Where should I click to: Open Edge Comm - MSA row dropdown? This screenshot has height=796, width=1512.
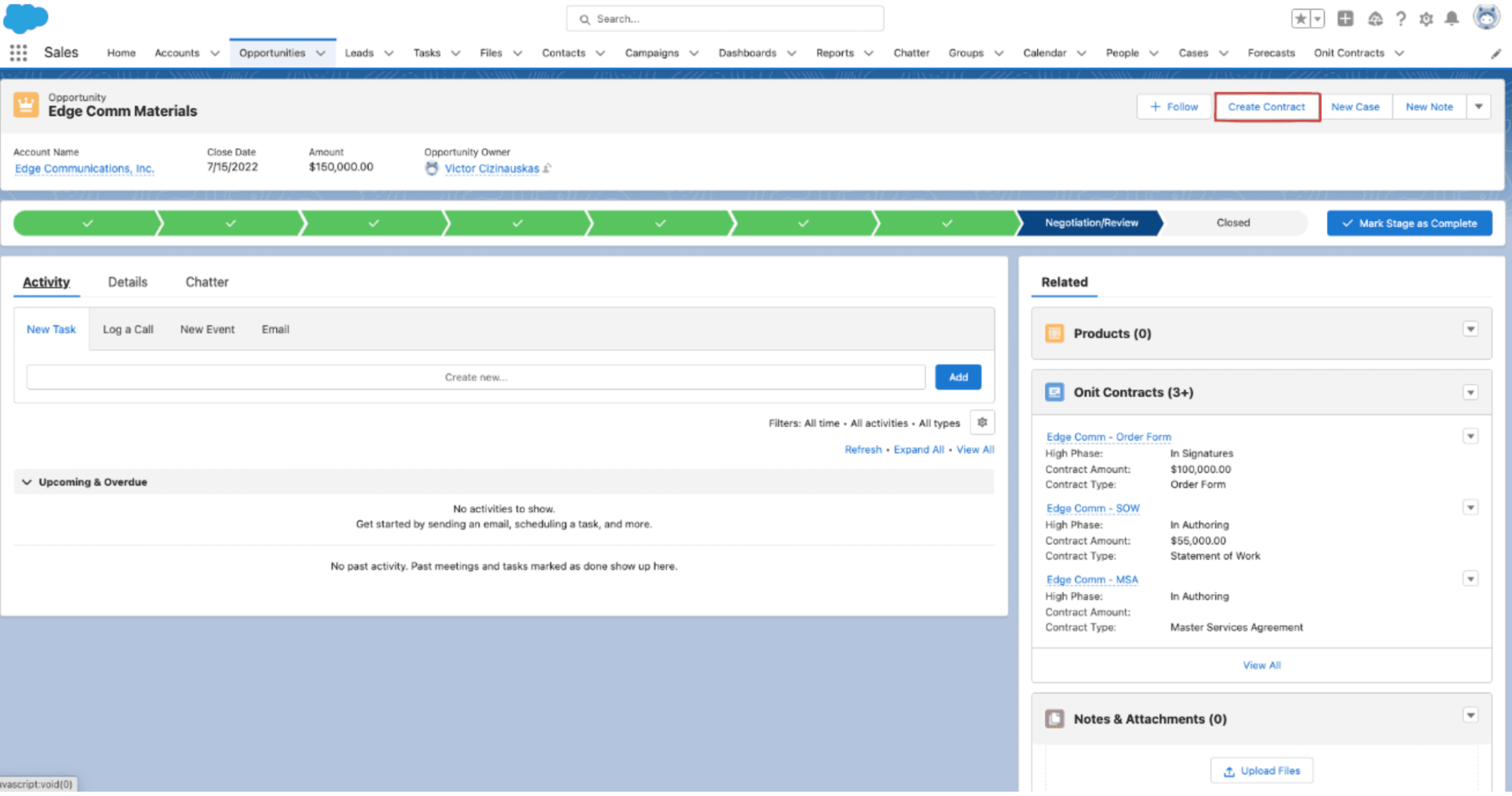coord(1471,579)
